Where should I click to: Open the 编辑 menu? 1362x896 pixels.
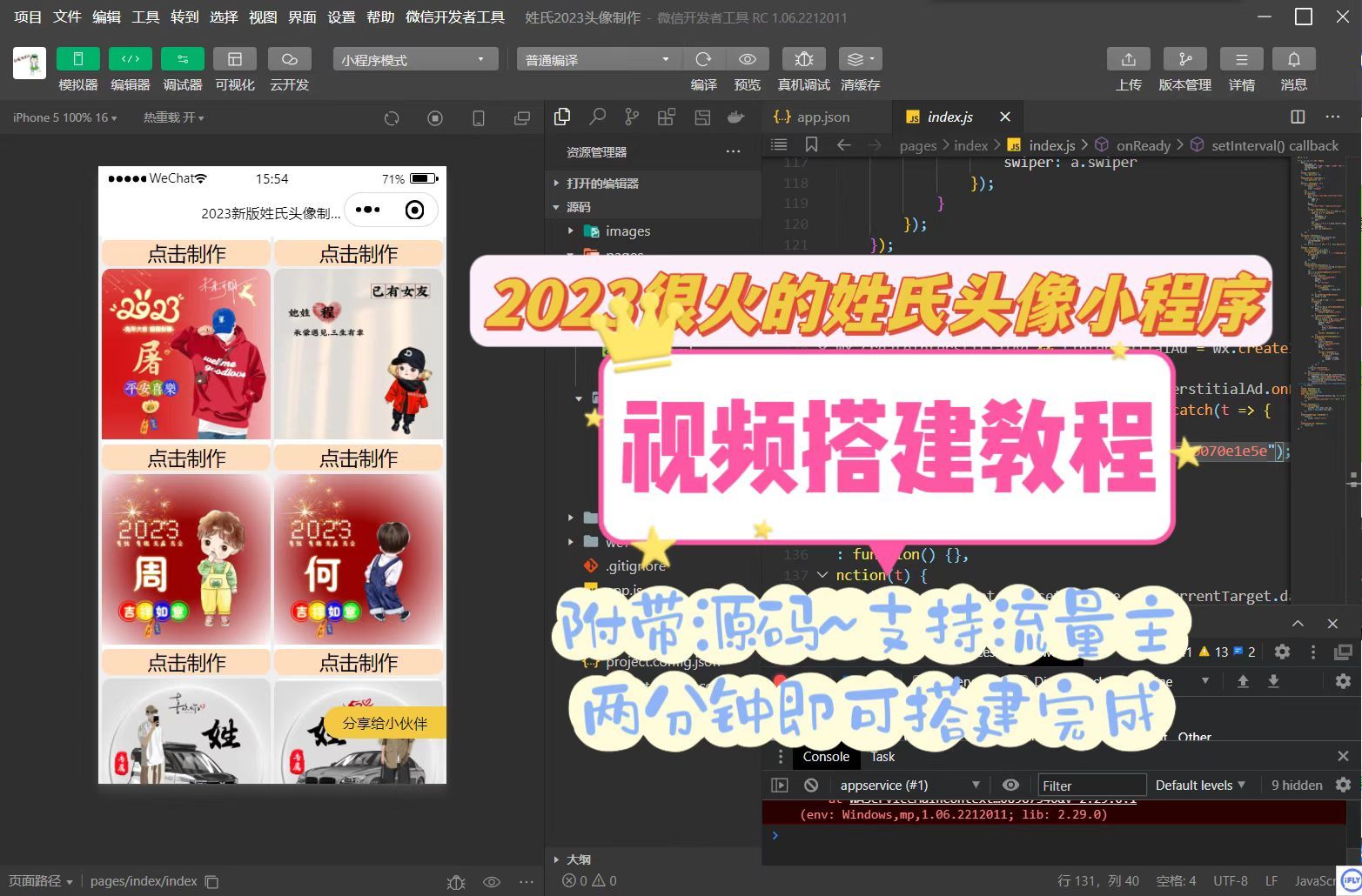(x=106, y=17)
